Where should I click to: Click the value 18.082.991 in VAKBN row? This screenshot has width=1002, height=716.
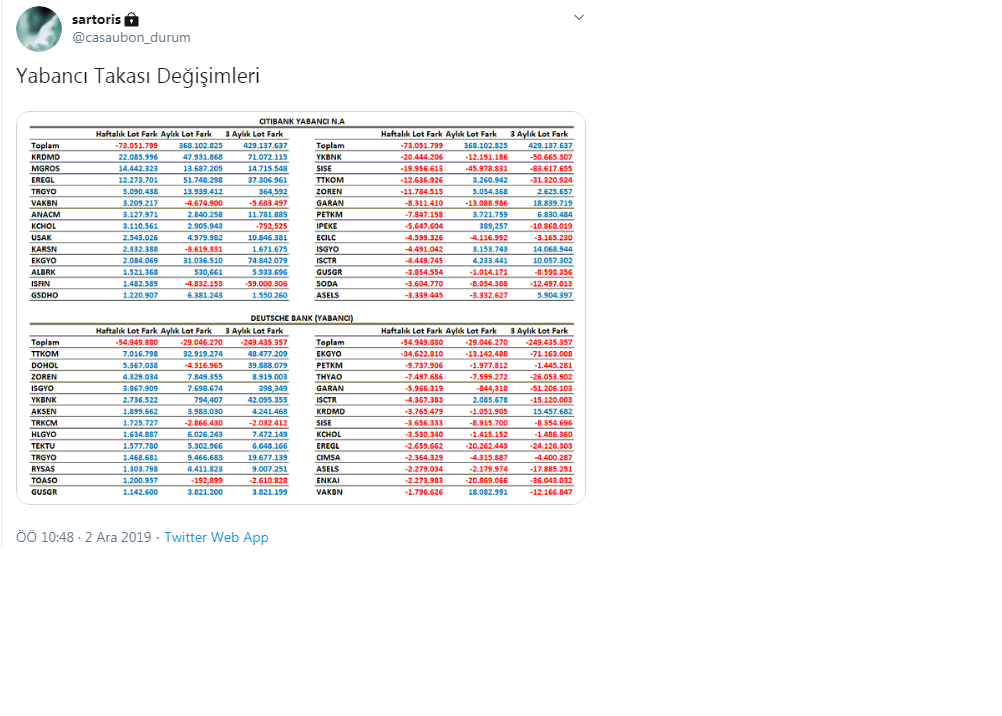pos(488,492)
